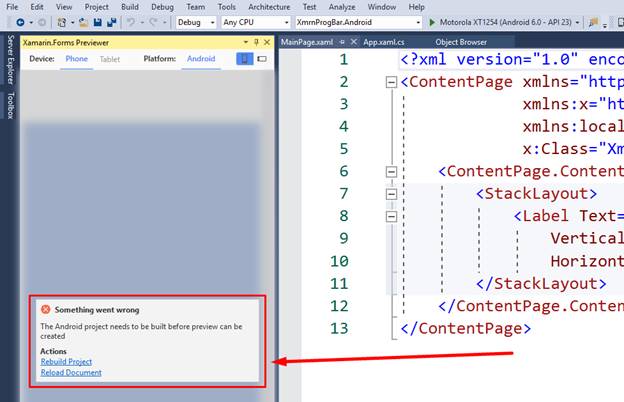Close the Xamarin.Forms Previewer panel

pos(267,42)
